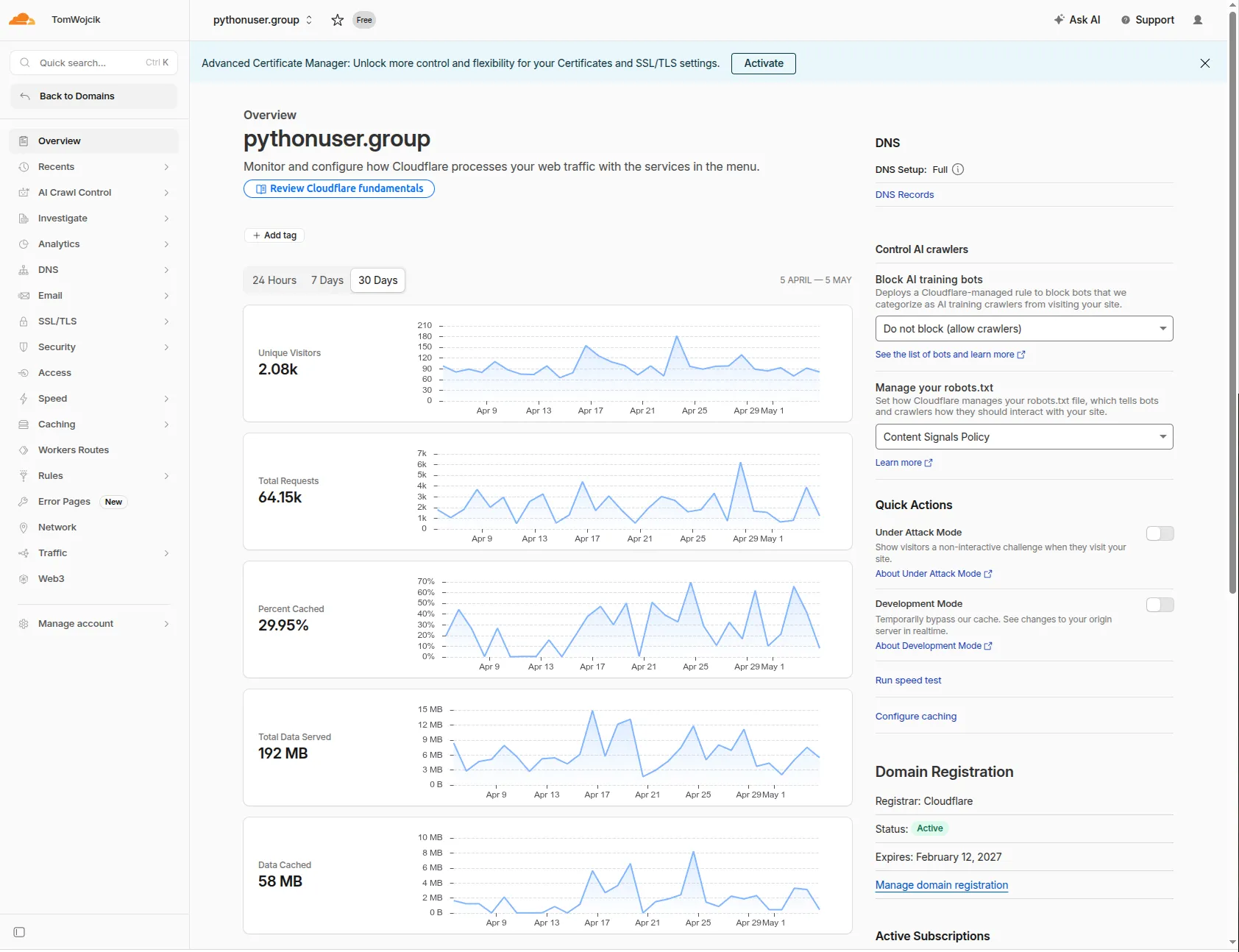The height and width of the screenshot is (952, 1239).
Task: Click the Manage account gear icon
Action: click(24, 624)
